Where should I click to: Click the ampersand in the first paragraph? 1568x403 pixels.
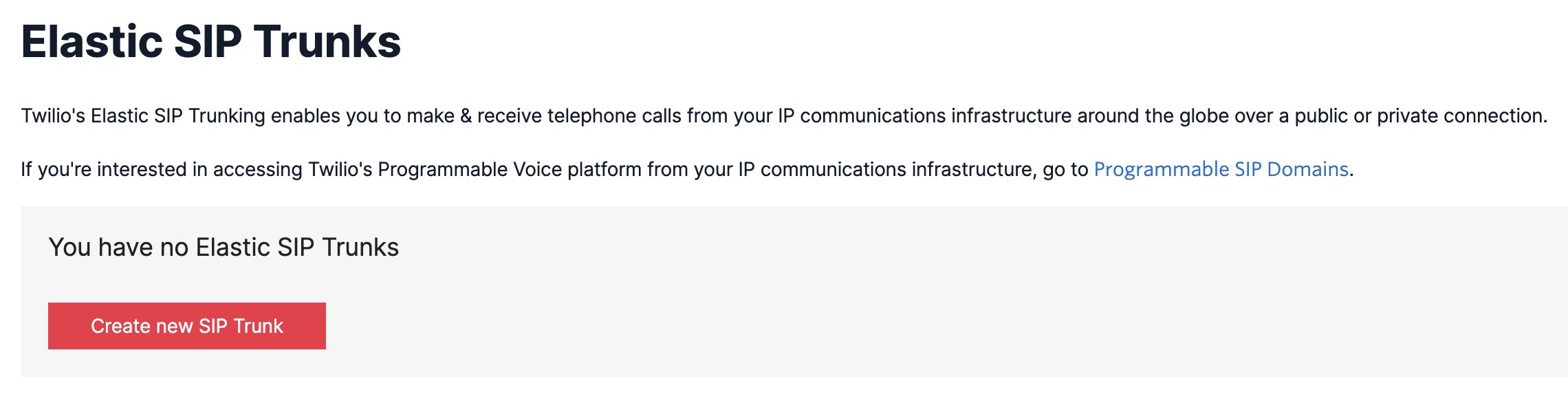click(466, 116)
